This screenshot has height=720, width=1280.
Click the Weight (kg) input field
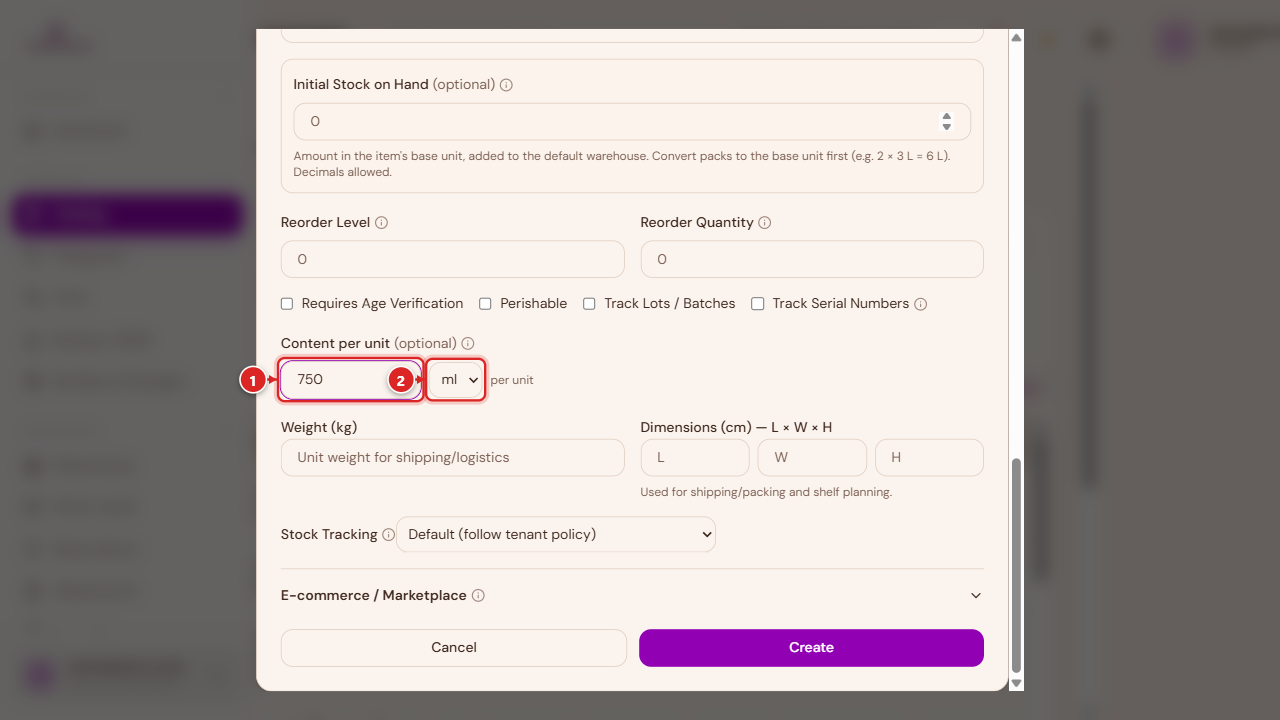coord(453,457)
